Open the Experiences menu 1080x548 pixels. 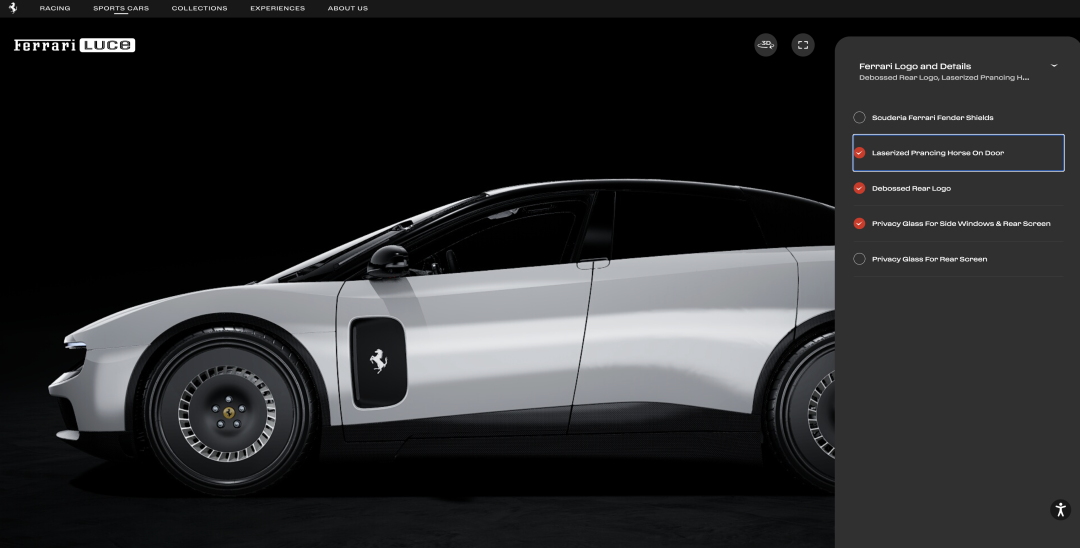(x=278, y=8)
